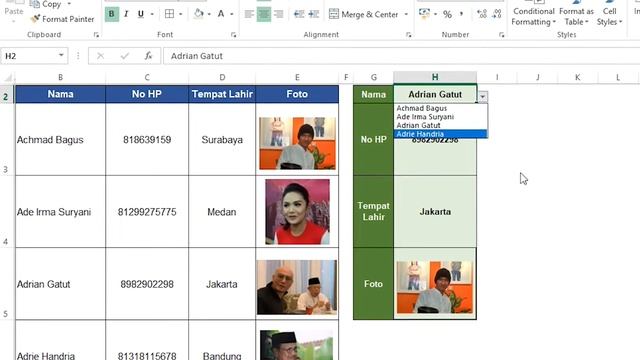Image resolution: width=640 pixels, height=360 pixels.
Task: Click the Jakarta result cell in column H
Action: [x=435, y=212]
